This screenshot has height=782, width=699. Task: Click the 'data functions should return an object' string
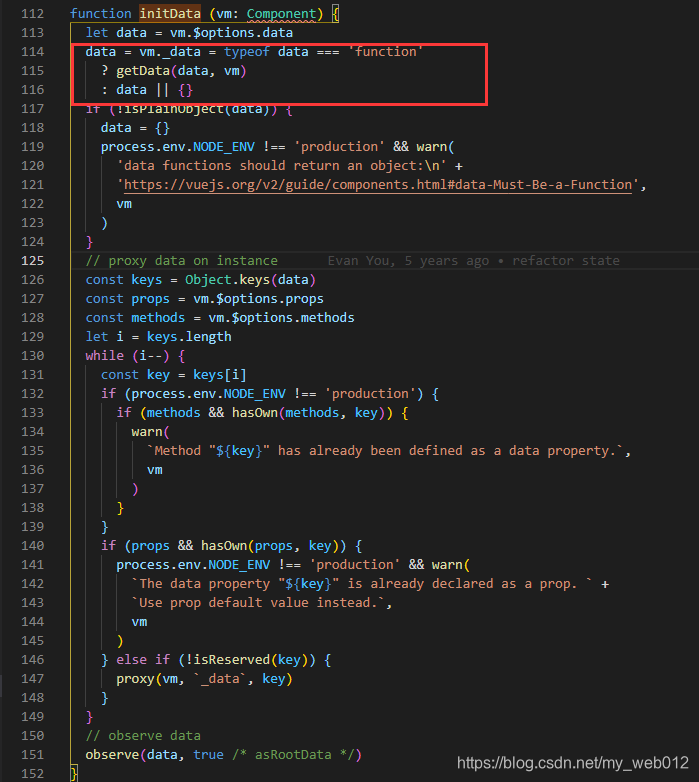282,166
